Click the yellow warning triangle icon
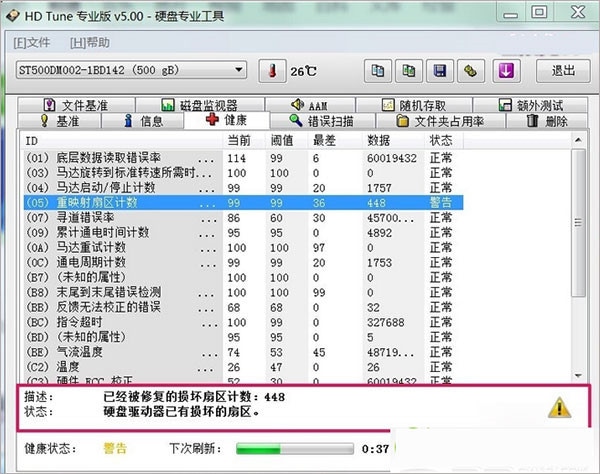This screenshot has height=474, width=600. pyautogui.click(x=559, y=407)
